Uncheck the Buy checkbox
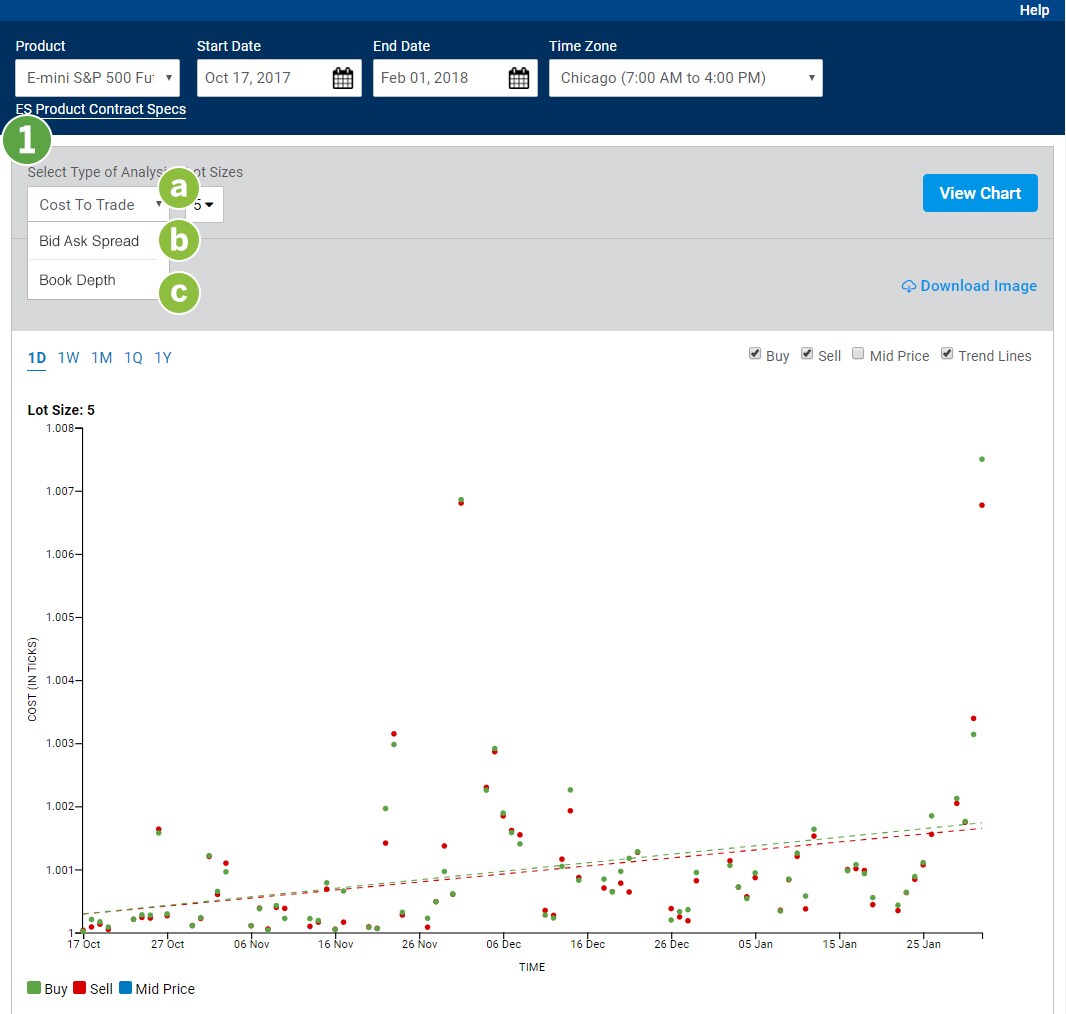Image resolution: width=1066 pixels, height=1014 pixels. click(x=755, y=354)
